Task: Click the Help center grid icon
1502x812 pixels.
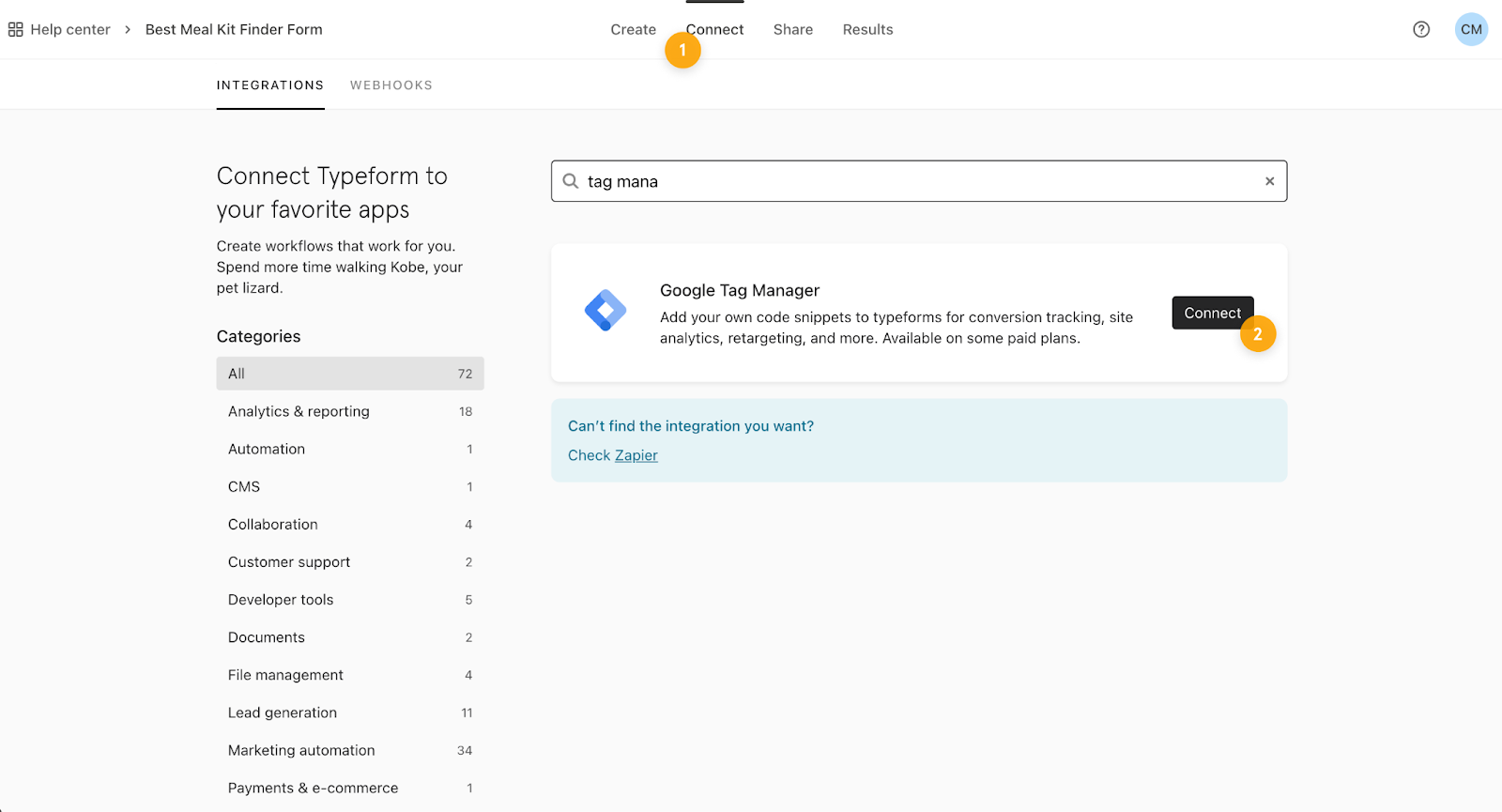Action: tap(16, 30)
